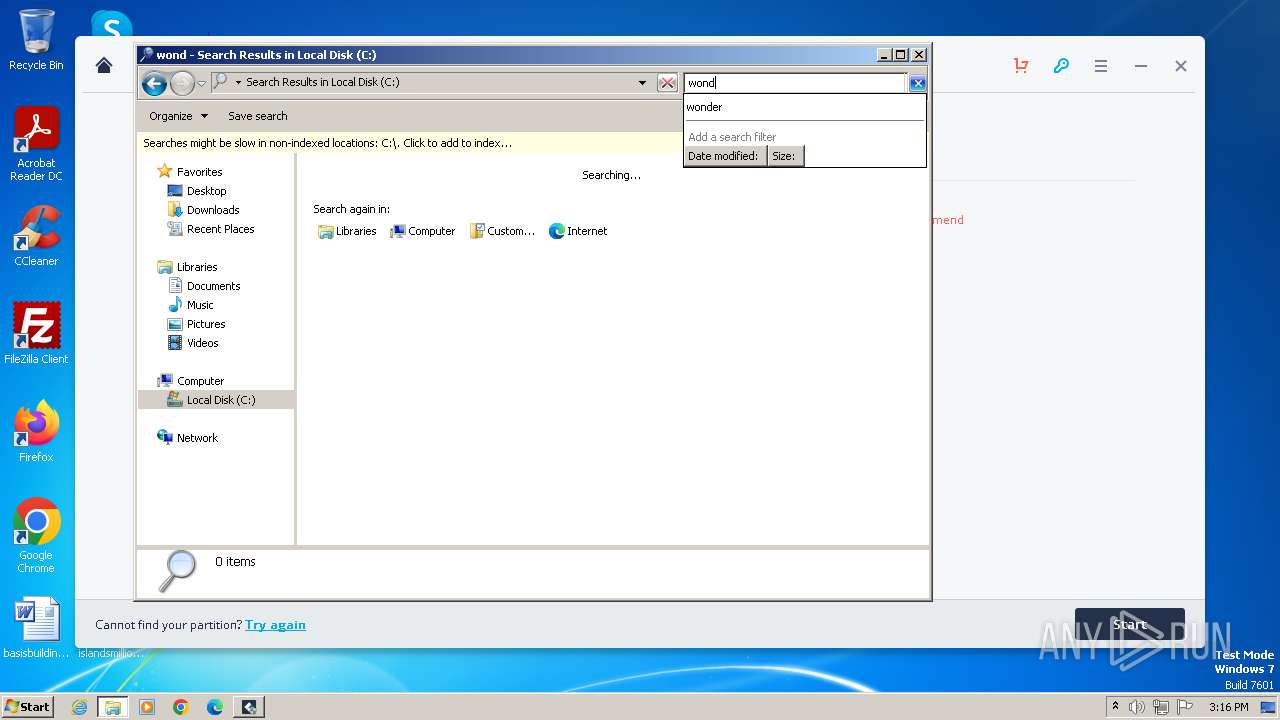Select Pictures library
1280x720 pixels.
tap(206, 324)
